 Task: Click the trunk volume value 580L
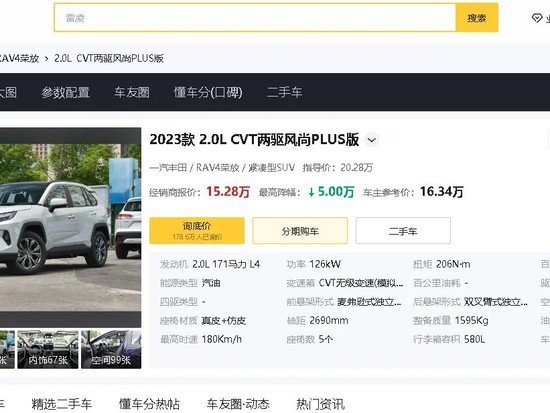[474, 340]
